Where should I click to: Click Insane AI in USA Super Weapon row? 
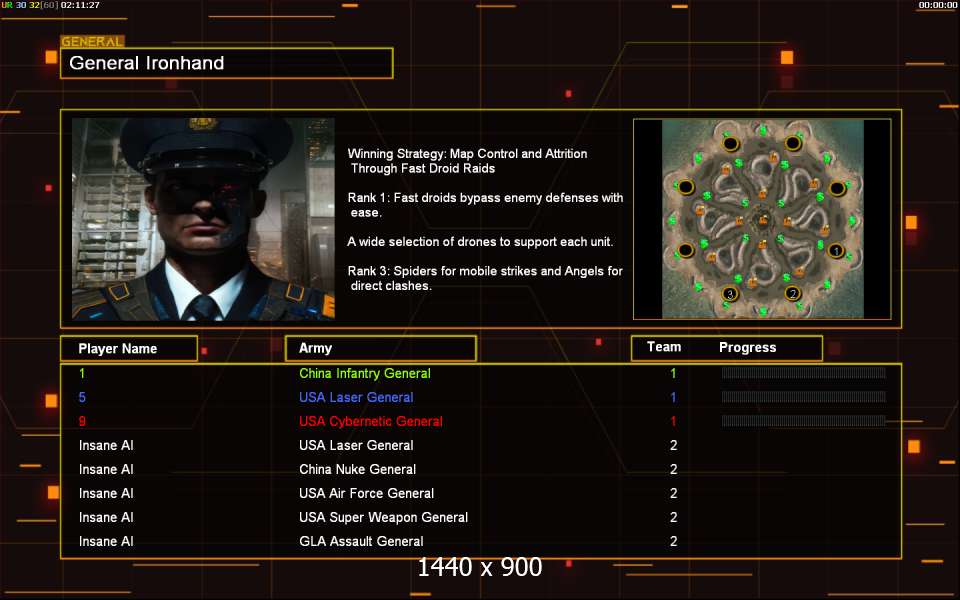(106, 517)
